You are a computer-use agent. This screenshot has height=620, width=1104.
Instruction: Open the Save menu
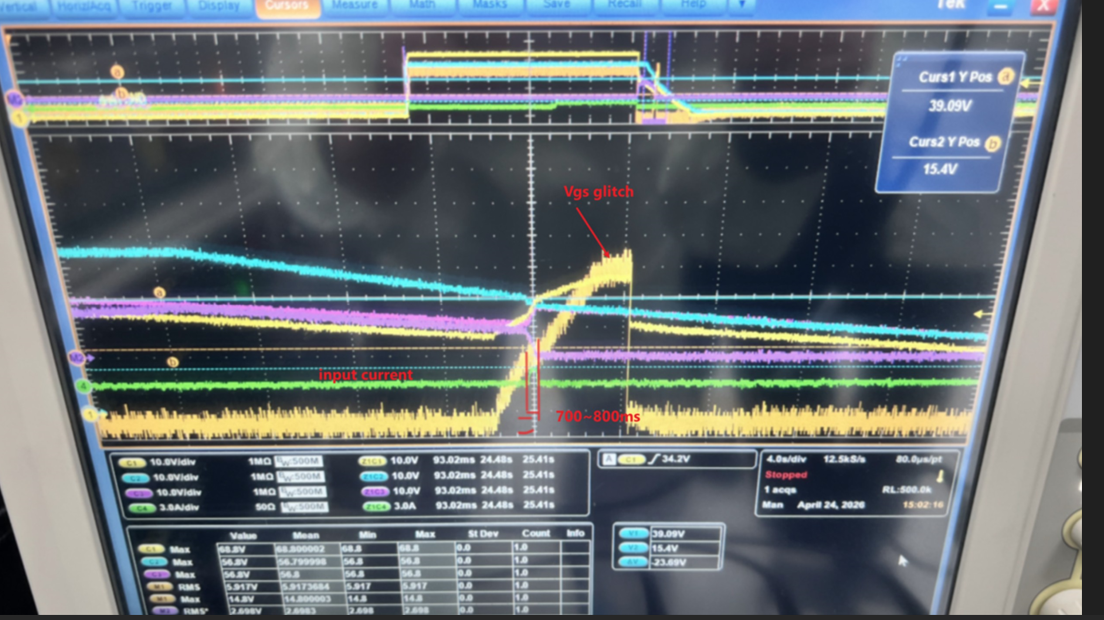[x=556, y=5]
